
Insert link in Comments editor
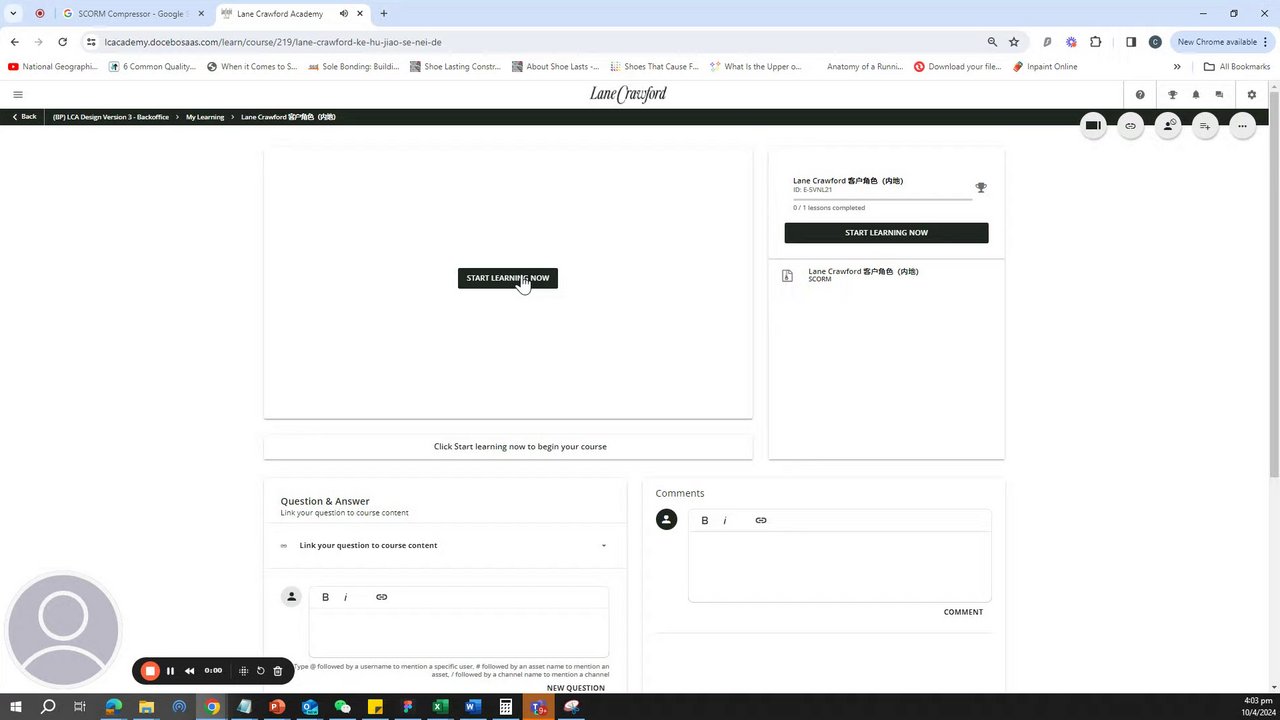pyautogui.click(x=761, y=520)
